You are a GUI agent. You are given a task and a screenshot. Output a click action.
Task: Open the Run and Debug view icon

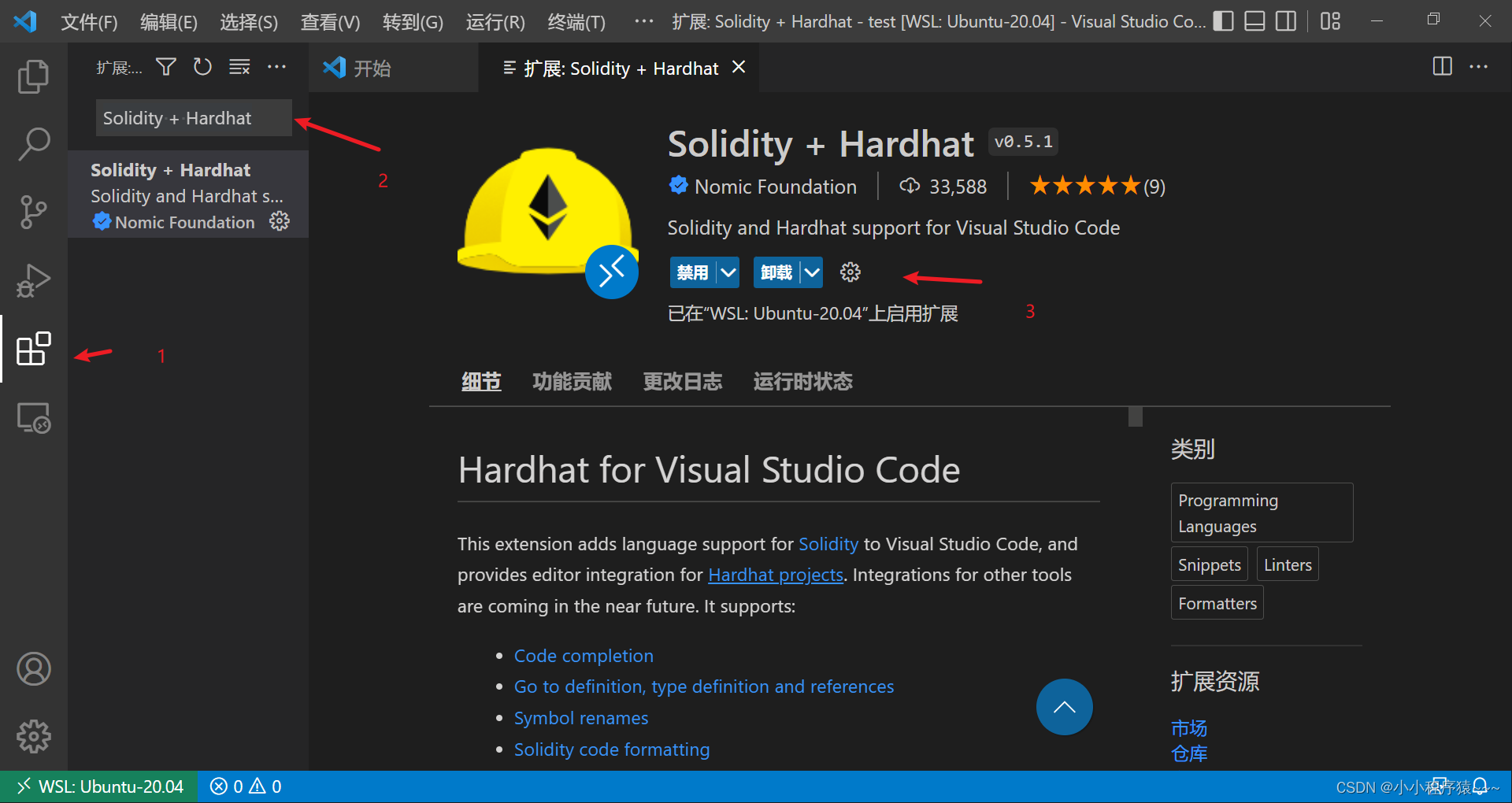tap(33, 280)
